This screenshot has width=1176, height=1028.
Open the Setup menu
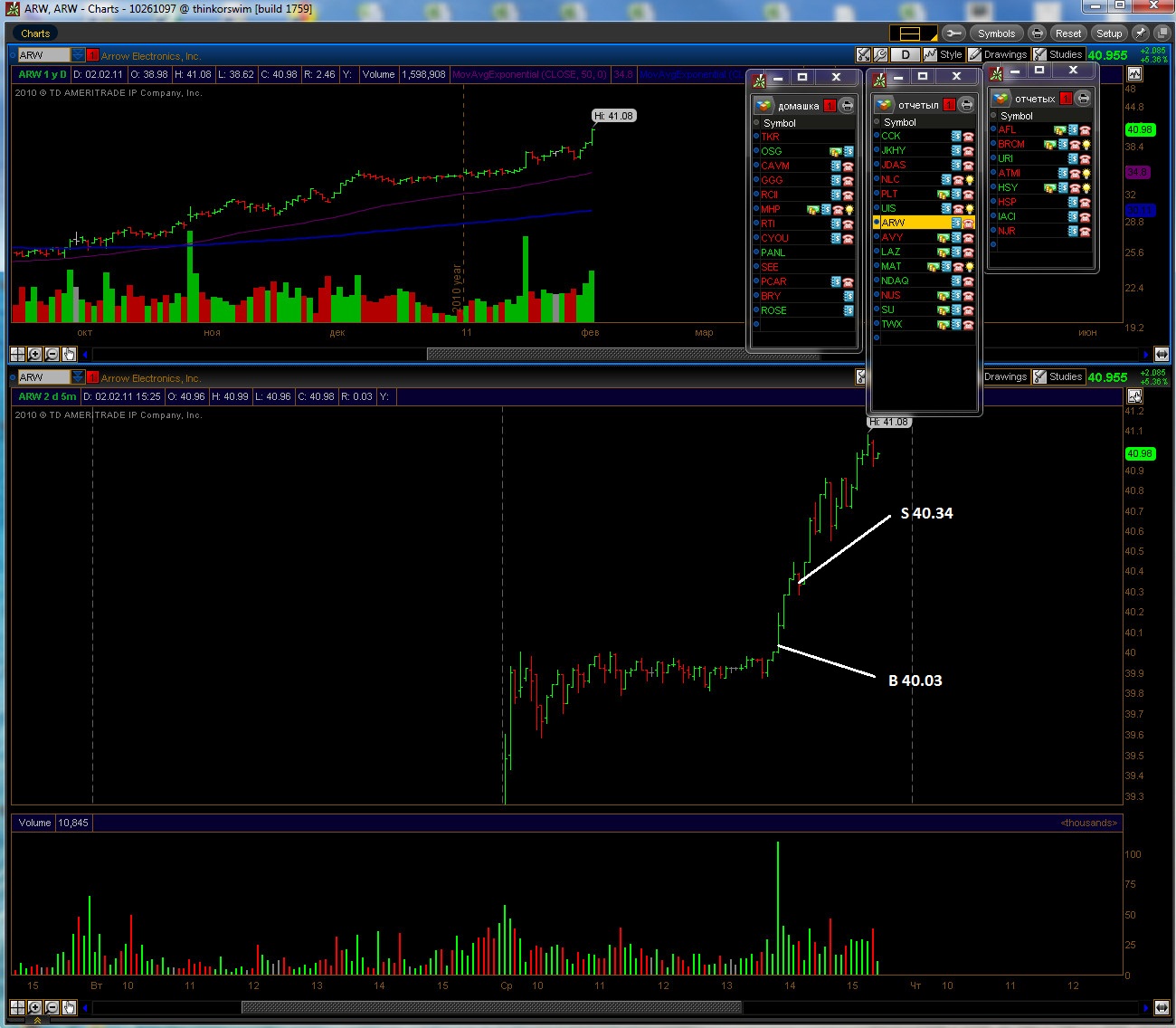tap(1109, 33)
